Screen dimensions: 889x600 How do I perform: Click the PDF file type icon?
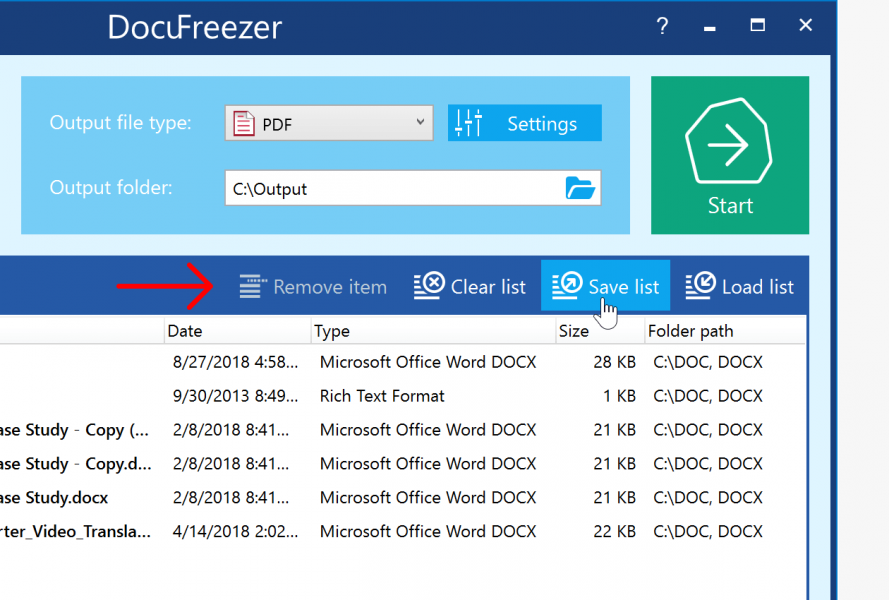click(x=243, y=124)
